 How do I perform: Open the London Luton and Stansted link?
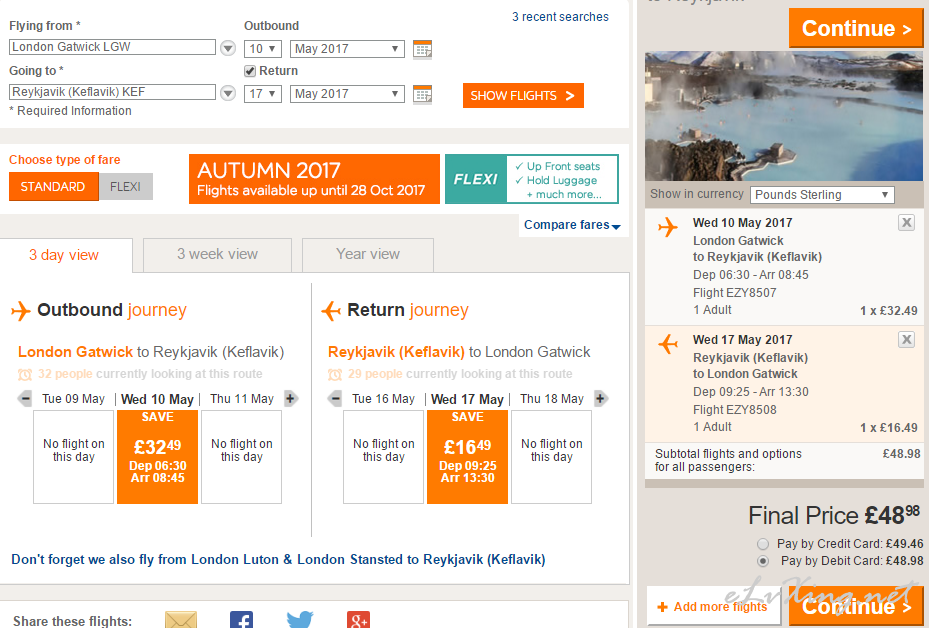point(278,559)
